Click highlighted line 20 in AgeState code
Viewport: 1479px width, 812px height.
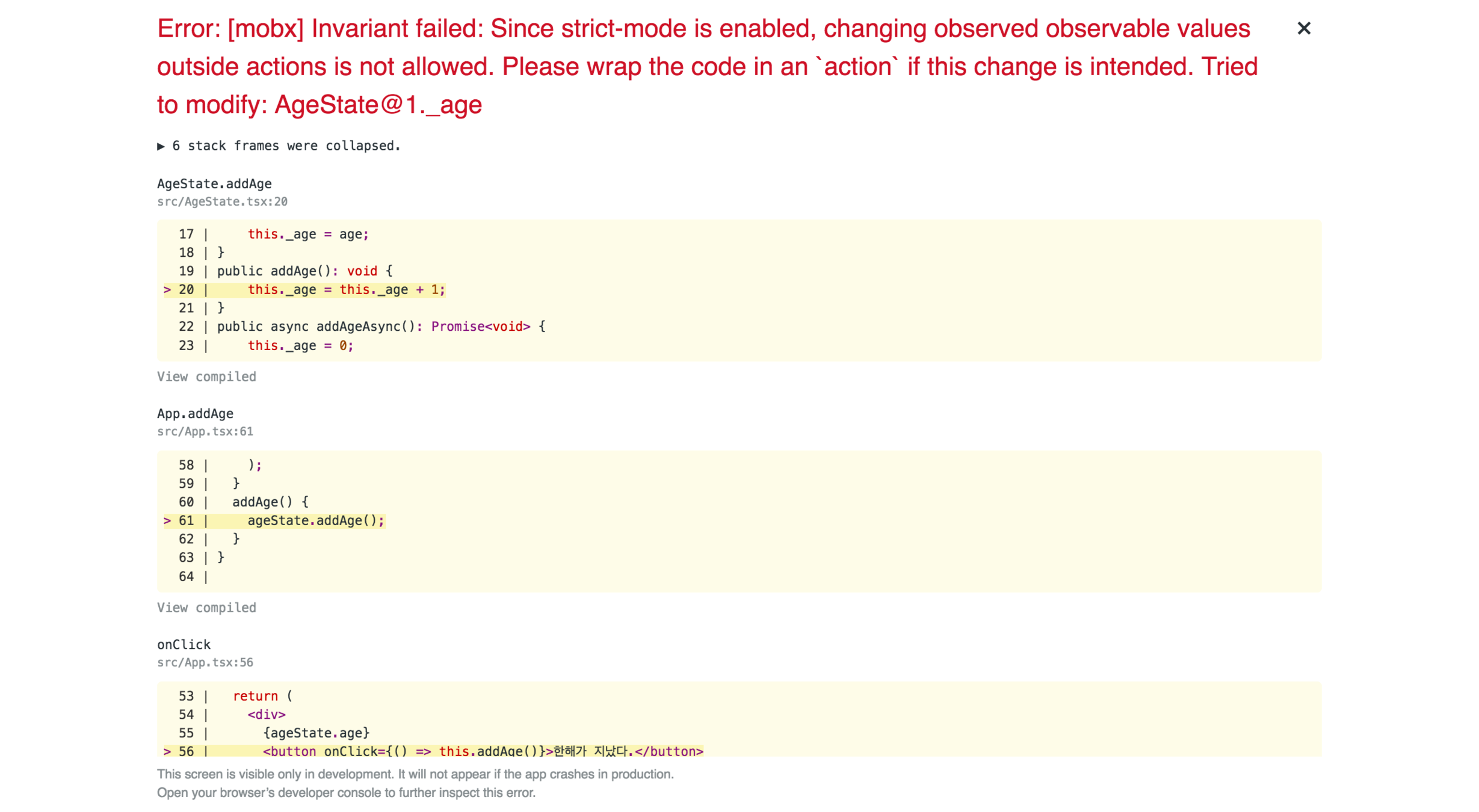click(346, 290)
